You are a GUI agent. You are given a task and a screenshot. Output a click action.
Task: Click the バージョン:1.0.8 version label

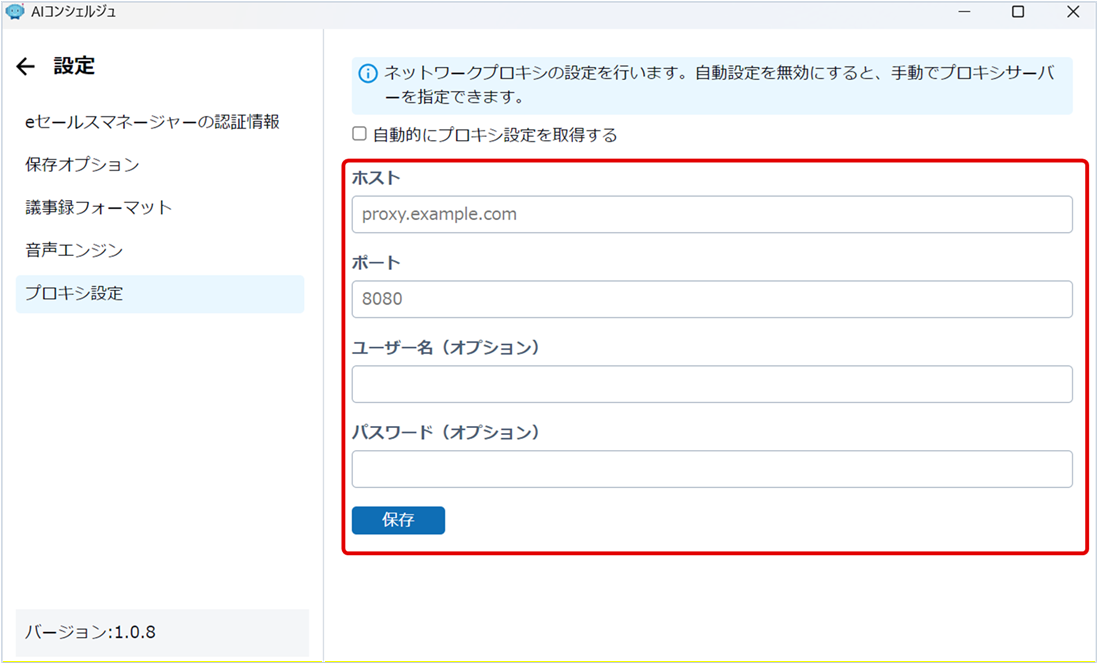tap(90, 632)
